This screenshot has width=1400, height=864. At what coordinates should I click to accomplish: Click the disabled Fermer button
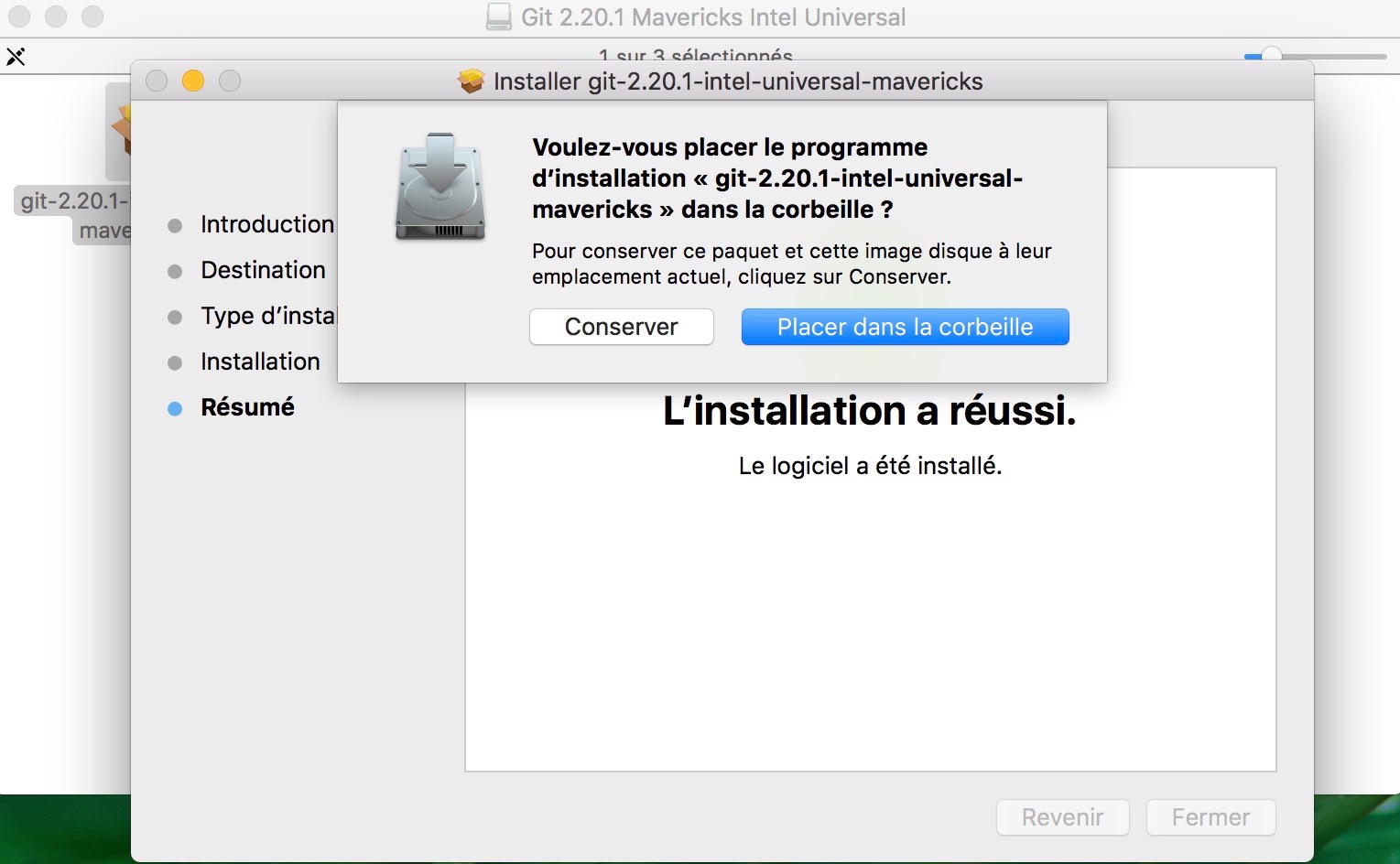click(1210, 817)
